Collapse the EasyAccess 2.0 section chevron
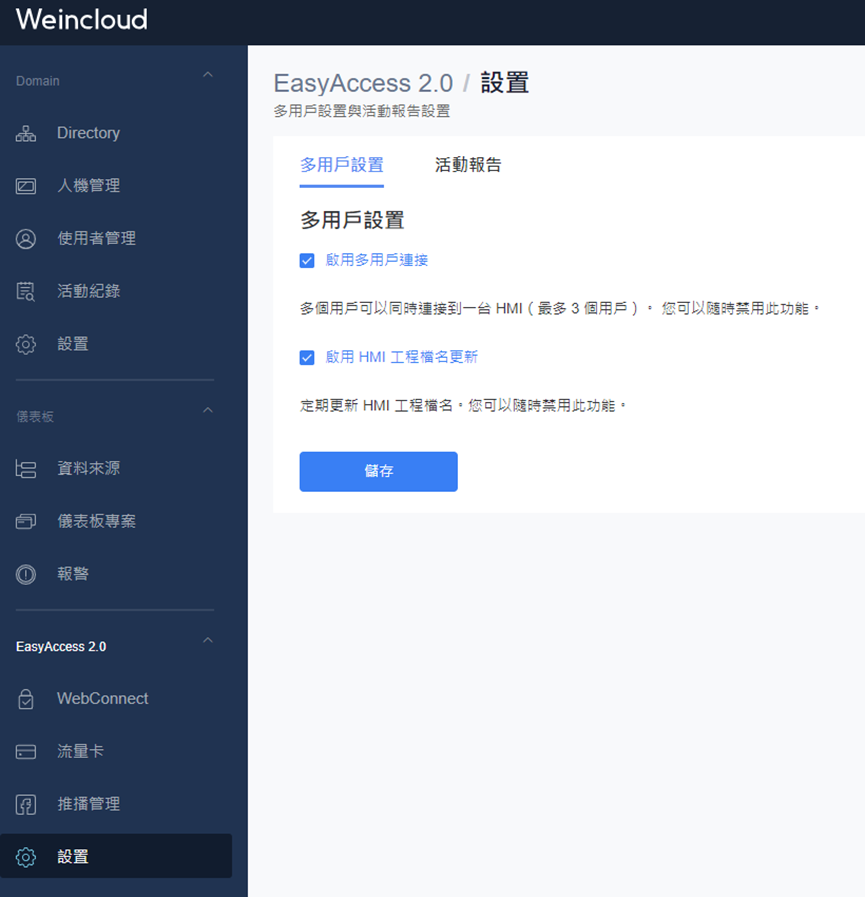This screenshot has width=865, height=897. pyautogui.click(x=208, y=640)
